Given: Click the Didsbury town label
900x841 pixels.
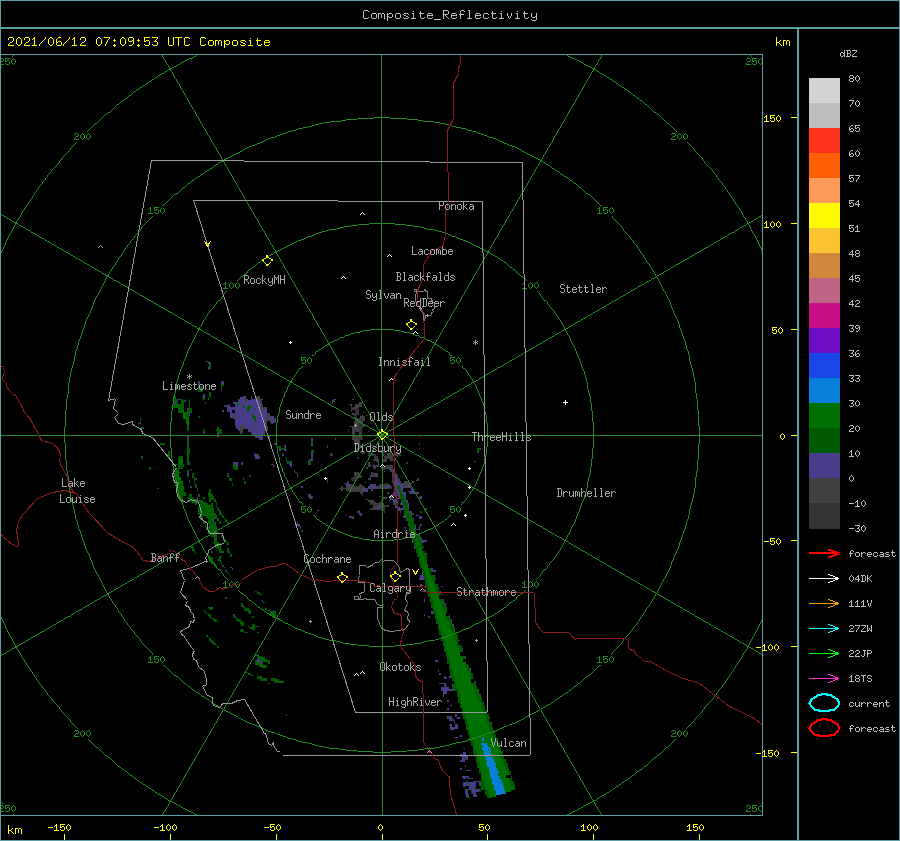Looking at the screenshot, I should point(377,448).
